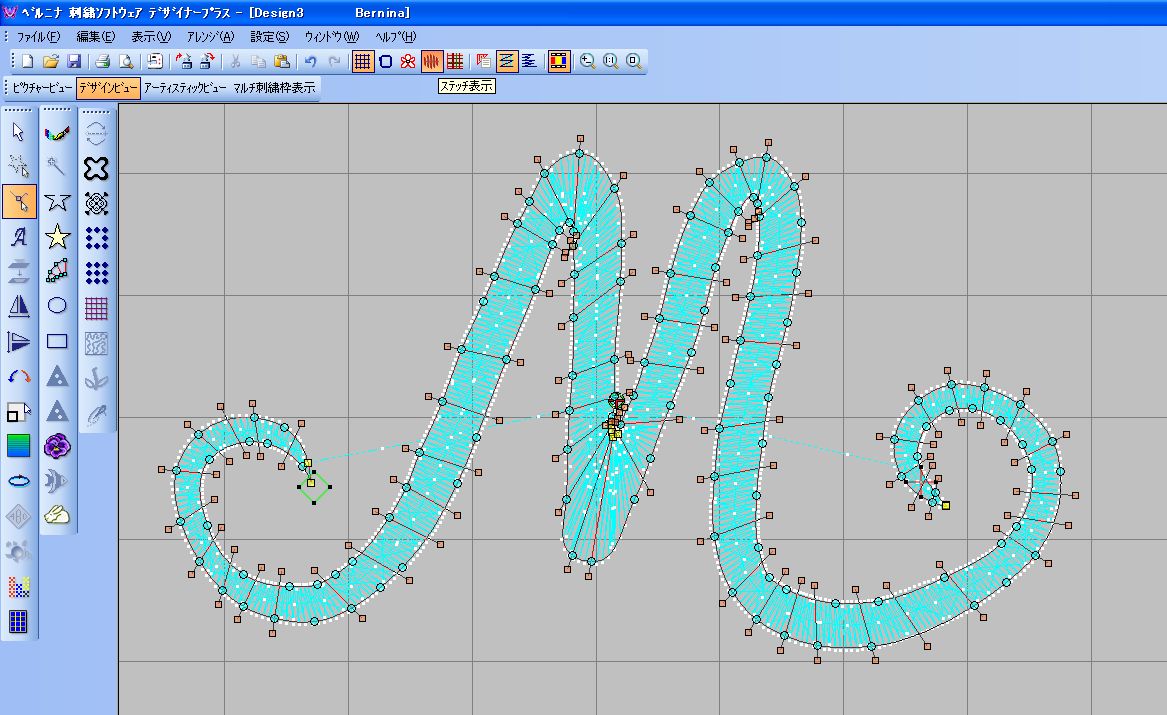Select the full nine-dot grid pattern tool
Viewport: 1167px width, 715px height.
(x=96, y=273)
